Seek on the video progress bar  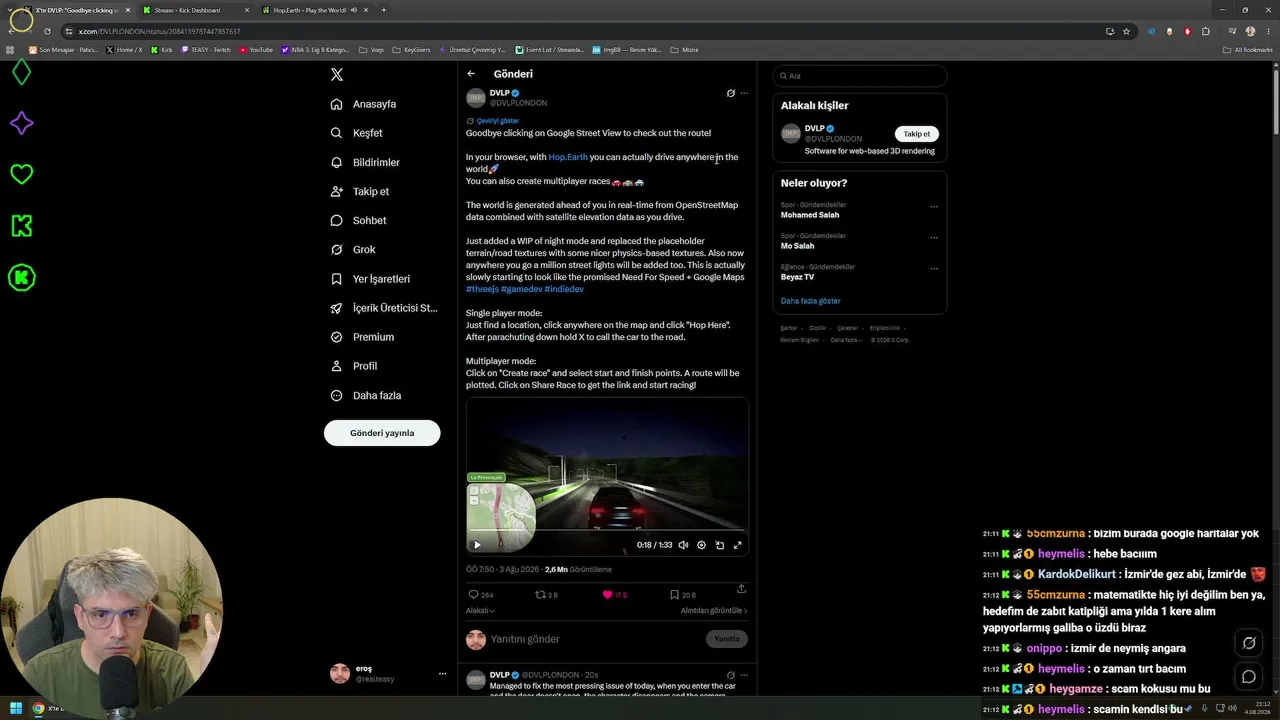(607, 530)
